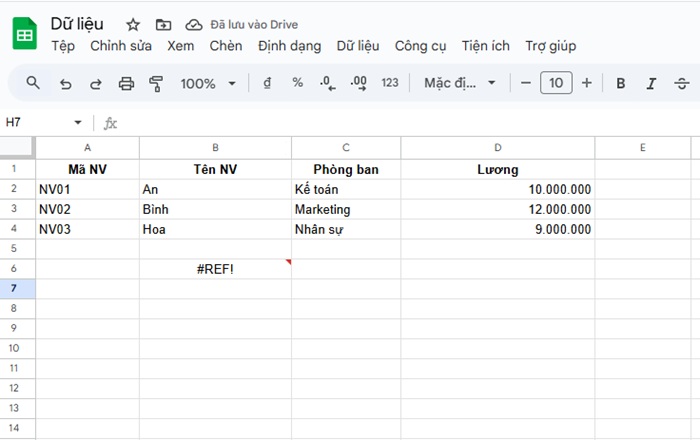Print the spreadsheet
Screen dimensions: 700x440
coord(126,83)
